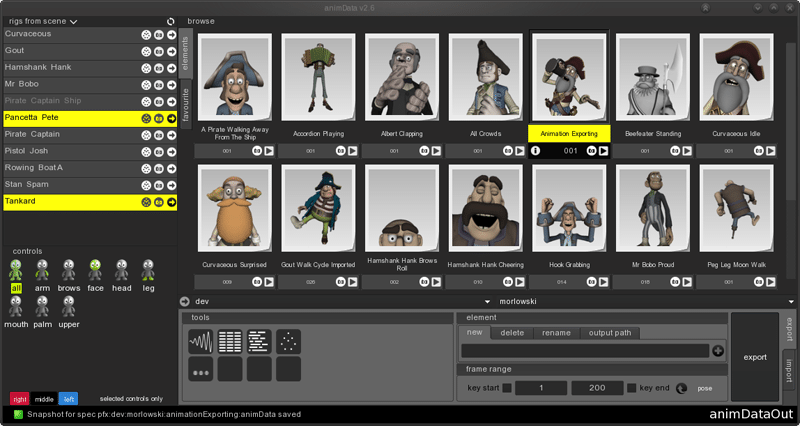Image resolution: width=800 pixels, height=426 pixels.
Task: Click the refresh rigs icon
Action: point(171,21)
